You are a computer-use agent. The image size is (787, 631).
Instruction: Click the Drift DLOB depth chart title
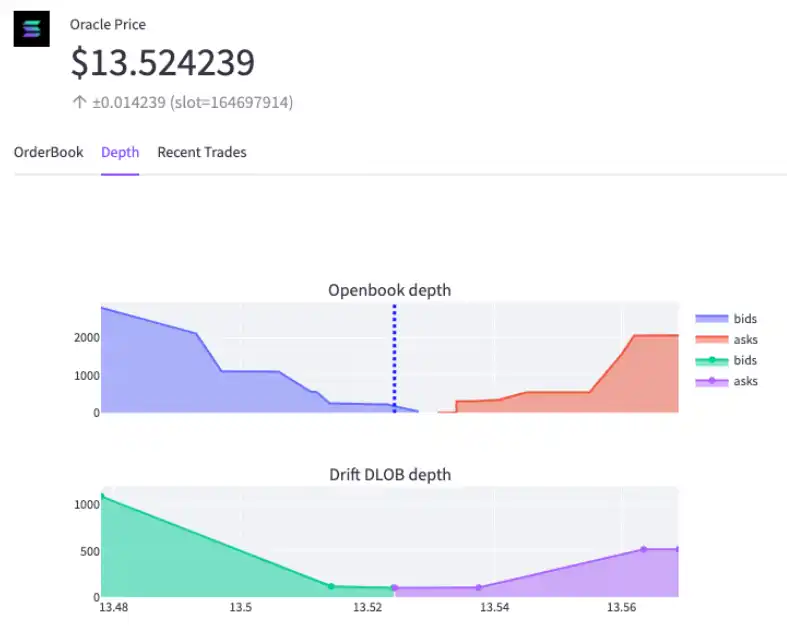tap(389, 474)
